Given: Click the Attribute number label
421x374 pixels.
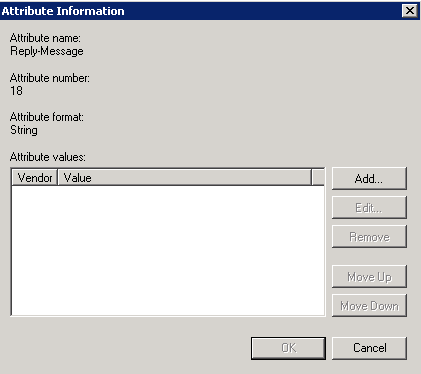Looking at the screenshot, I should coord(50,78).
